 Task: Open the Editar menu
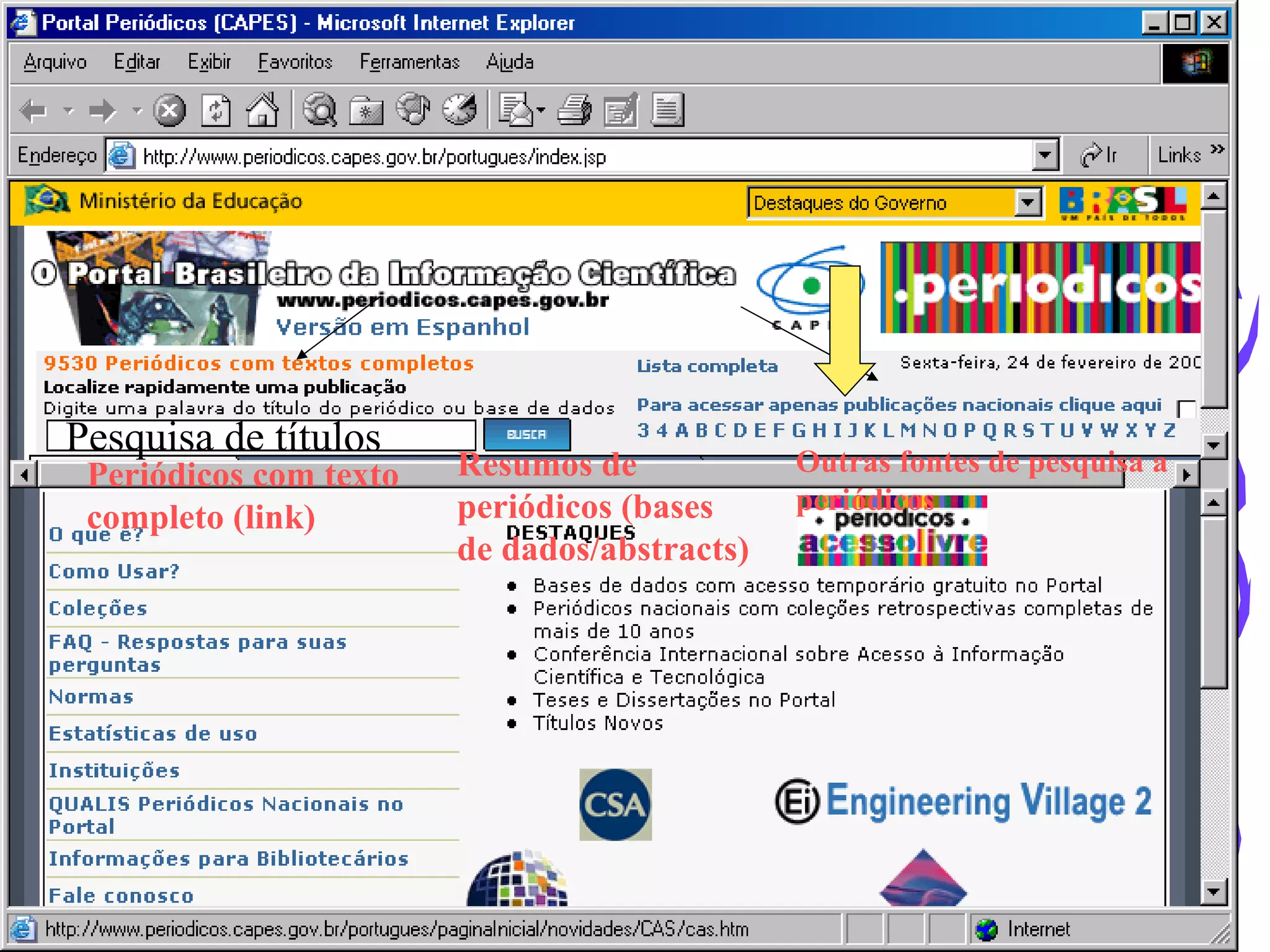136,62
